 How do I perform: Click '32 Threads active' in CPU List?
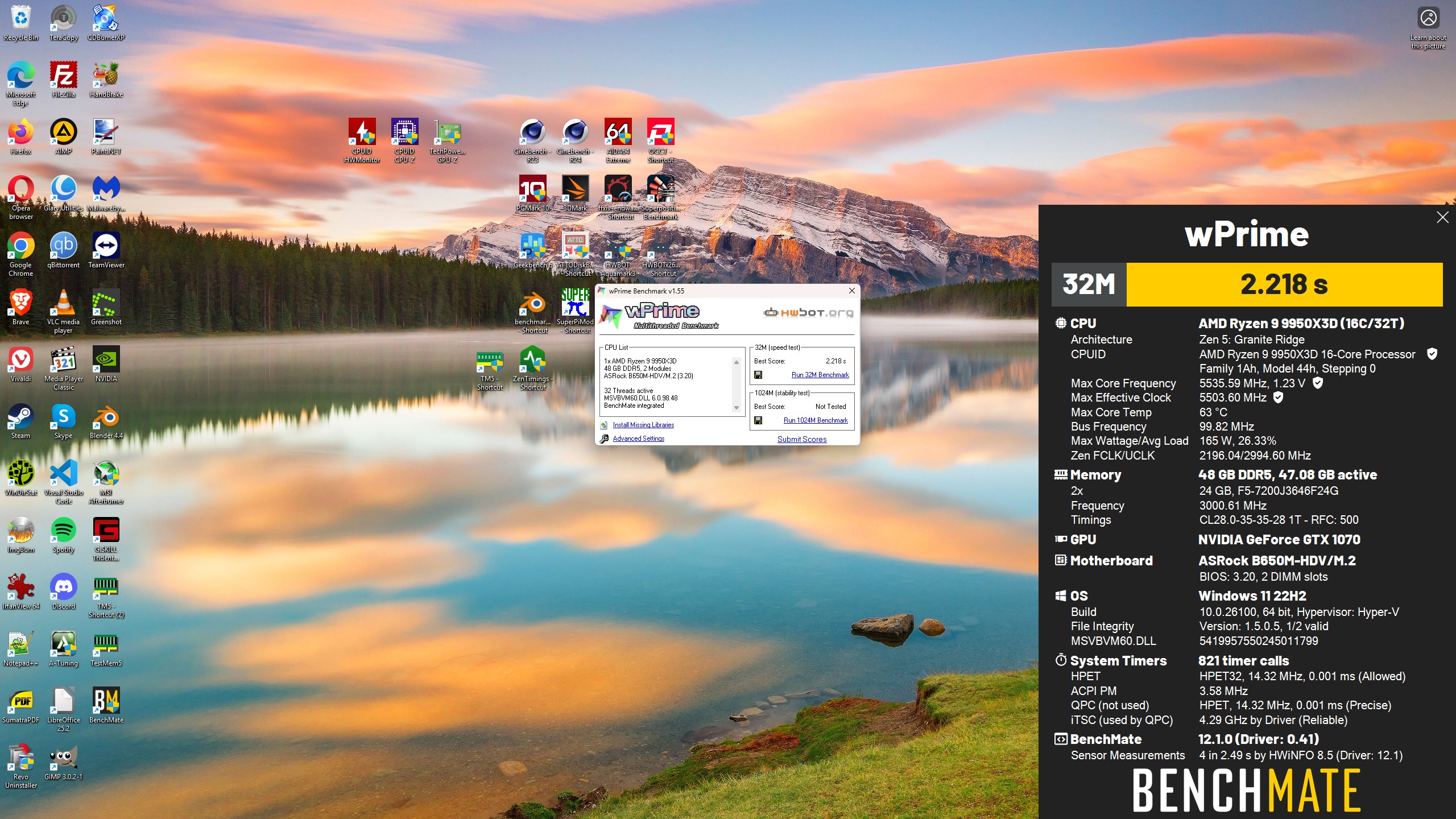[628, 391]
